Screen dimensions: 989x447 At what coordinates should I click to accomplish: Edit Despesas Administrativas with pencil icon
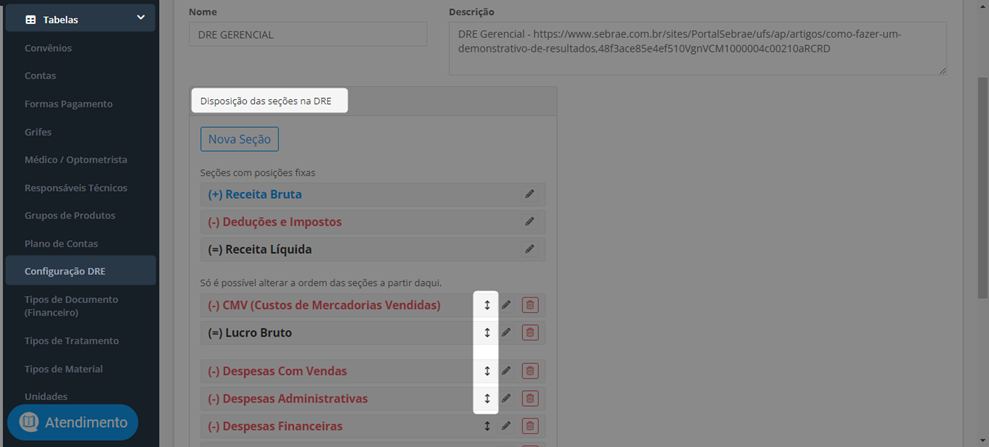pos(506,398)
